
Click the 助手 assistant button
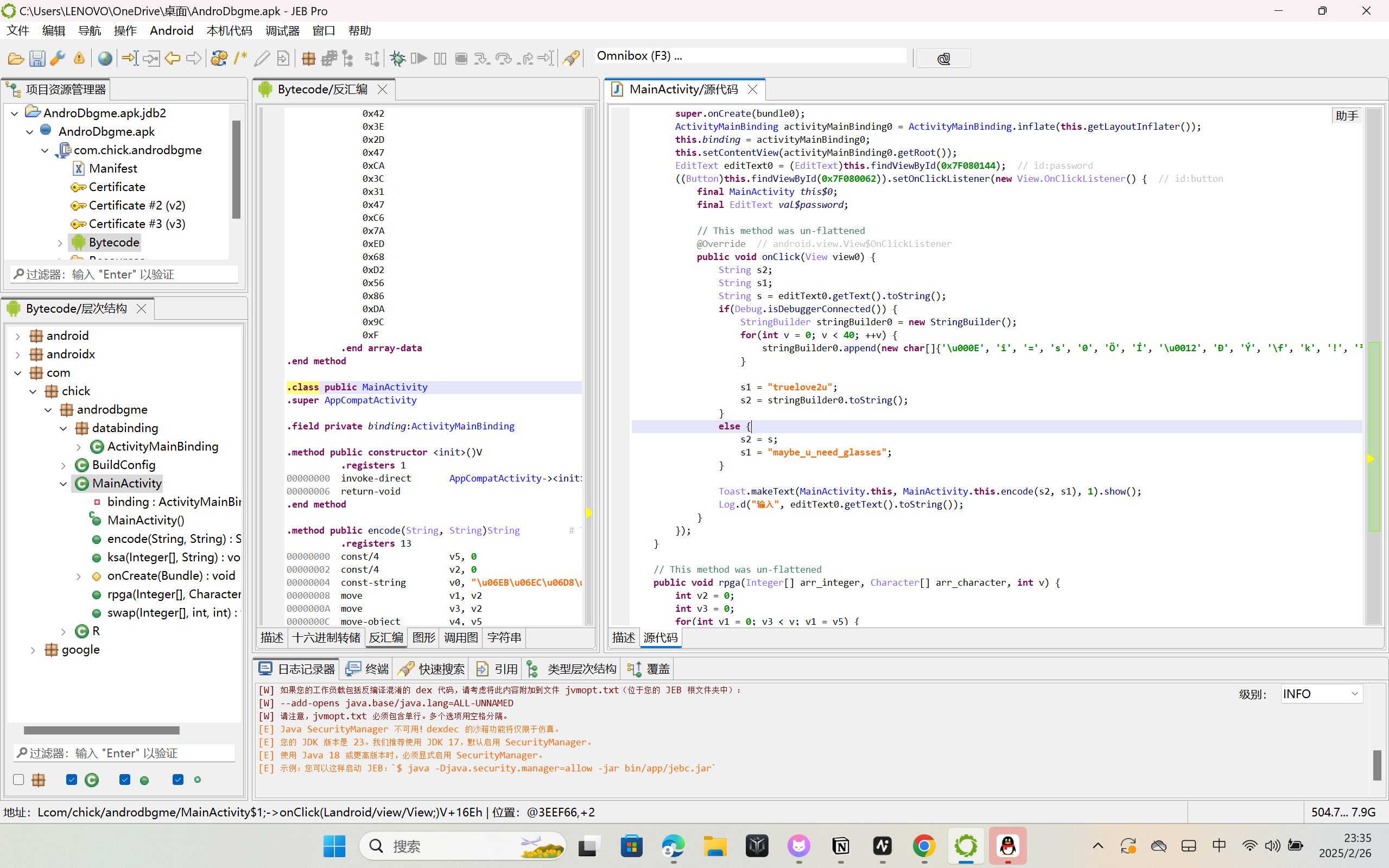pos(1346,116)
